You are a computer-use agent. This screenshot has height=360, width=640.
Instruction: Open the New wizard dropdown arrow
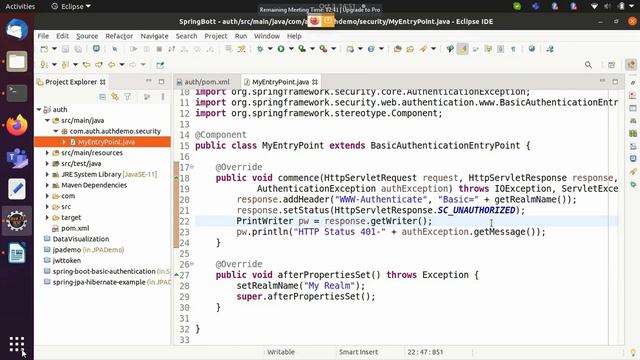coord(54,49)
